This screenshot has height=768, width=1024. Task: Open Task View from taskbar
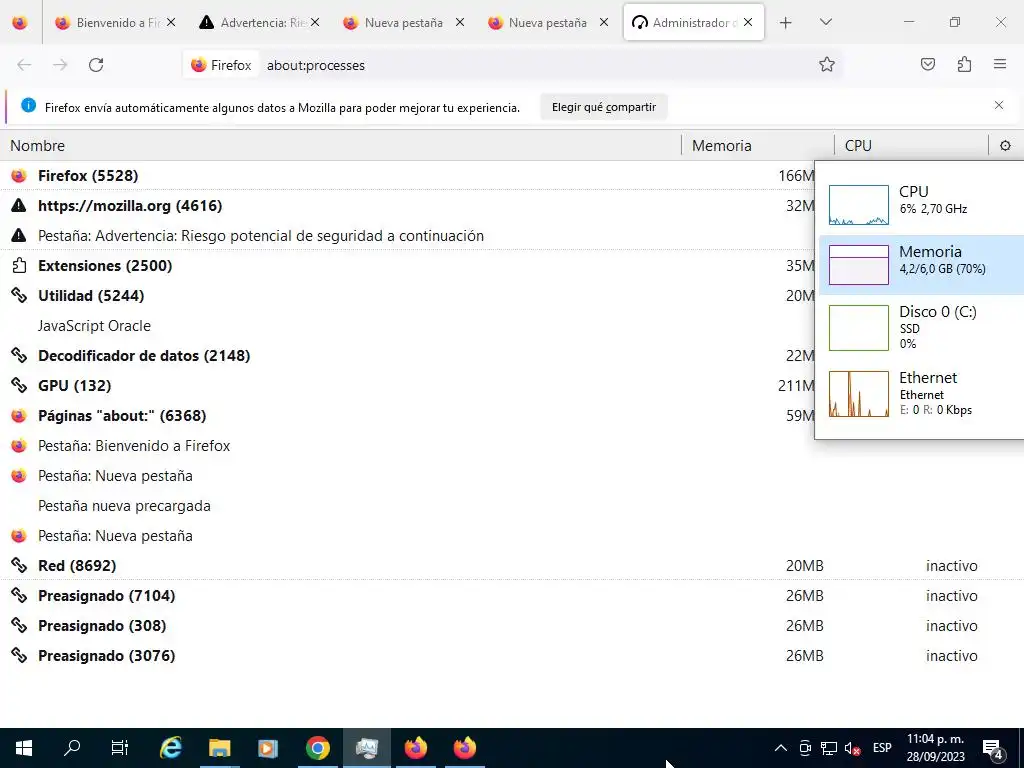(x=120, y=748)
